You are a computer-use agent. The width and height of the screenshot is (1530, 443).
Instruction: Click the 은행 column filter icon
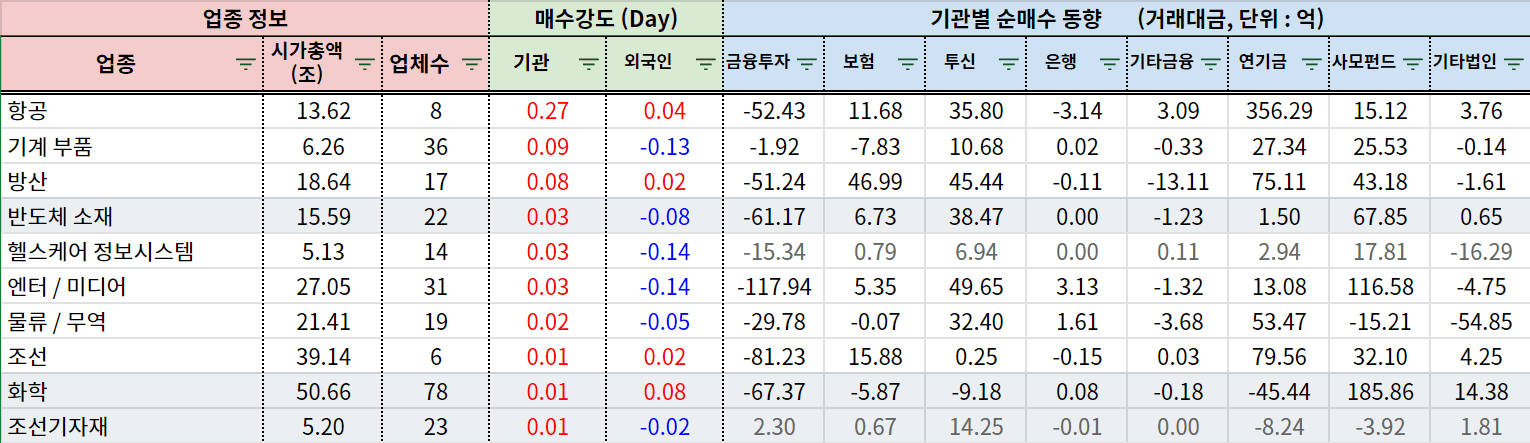(1109, 64)
